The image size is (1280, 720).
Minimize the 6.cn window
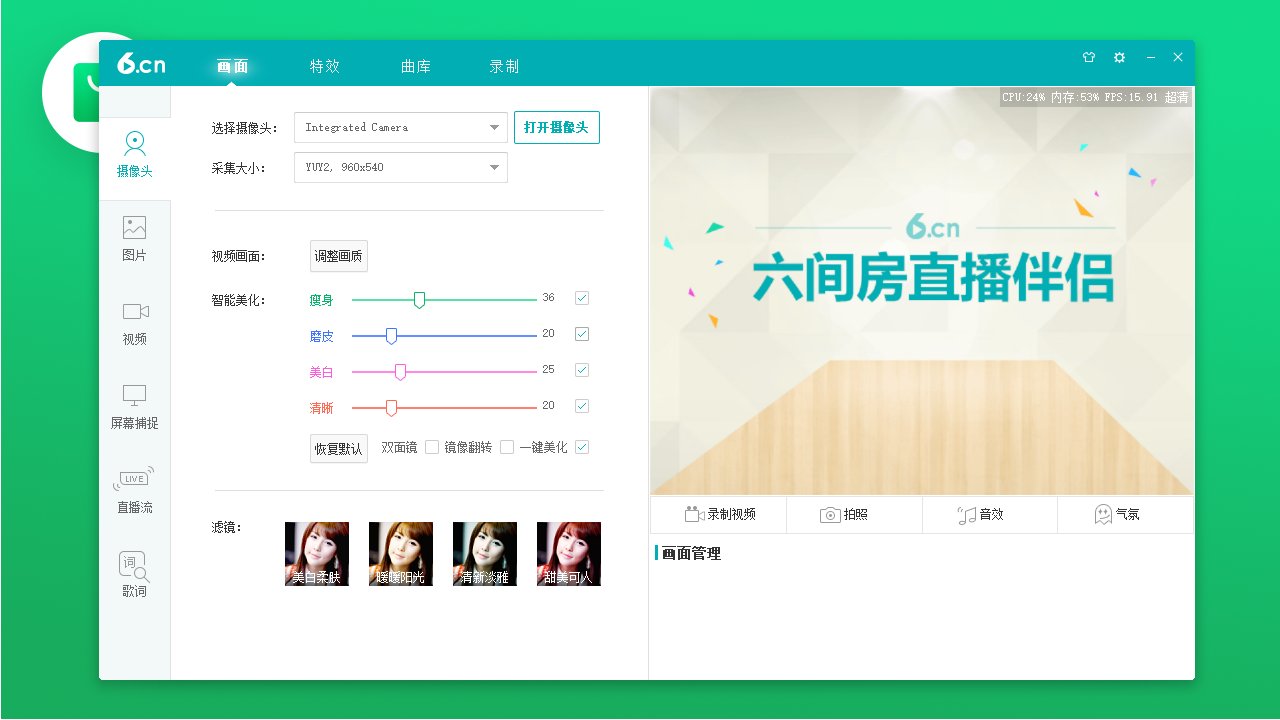1151,58
